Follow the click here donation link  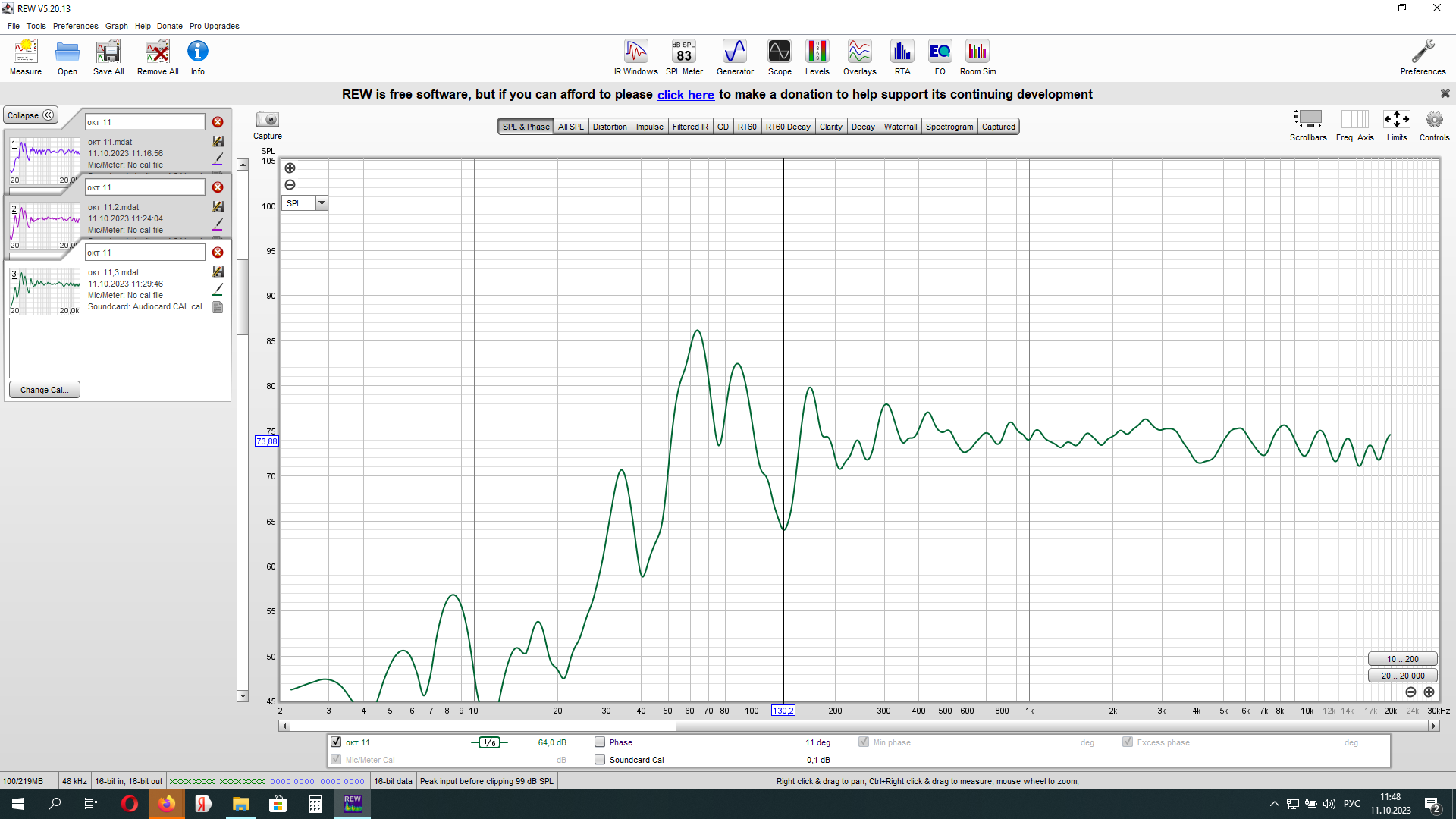click(686, 95)
